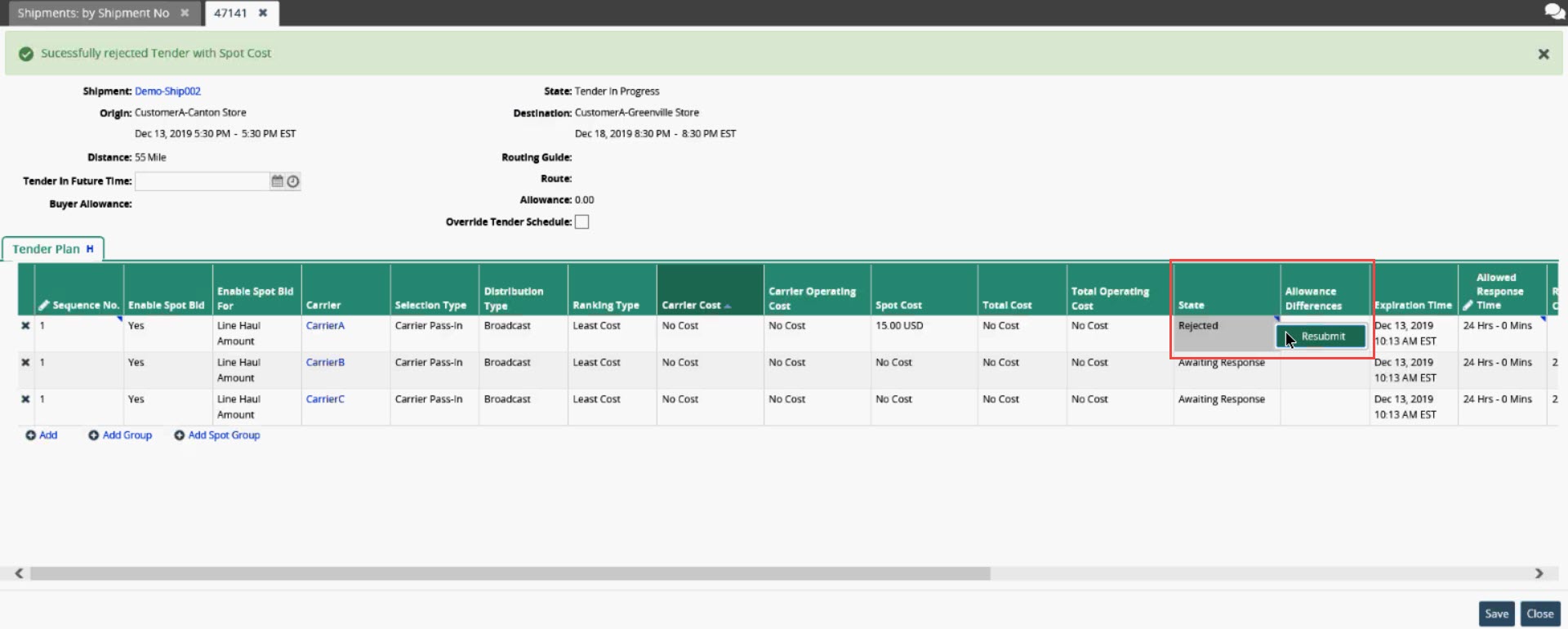Click the clock icon for Tender In Future Time
The height and width of the screenshot is (629, 1568).
pos(293,181)
